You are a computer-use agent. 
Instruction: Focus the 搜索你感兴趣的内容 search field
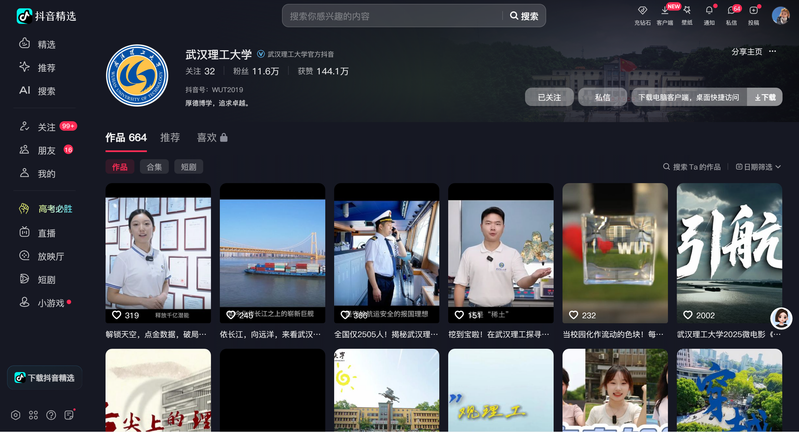tap(392, 16)
